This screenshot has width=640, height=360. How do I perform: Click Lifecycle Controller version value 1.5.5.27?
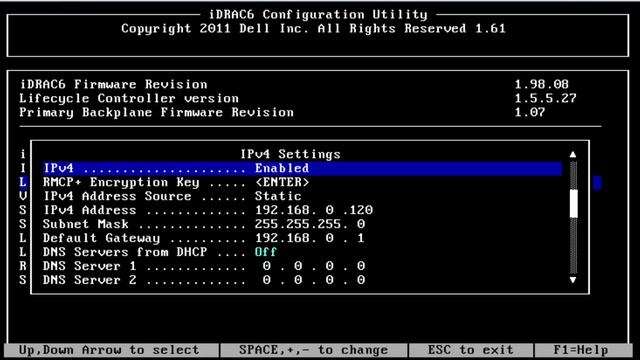click(545, 98)
